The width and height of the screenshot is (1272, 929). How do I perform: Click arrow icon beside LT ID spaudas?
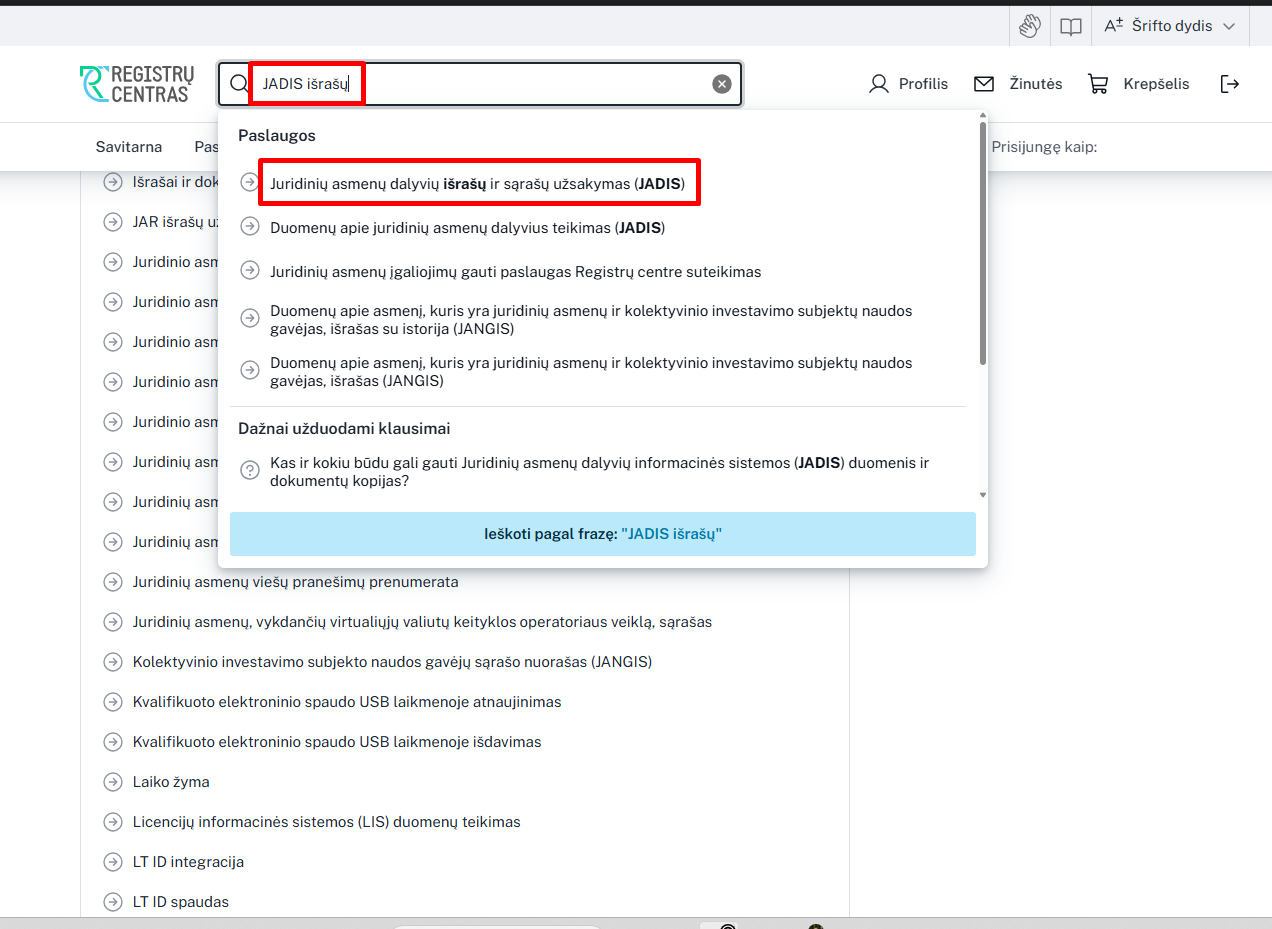point(113,902)
